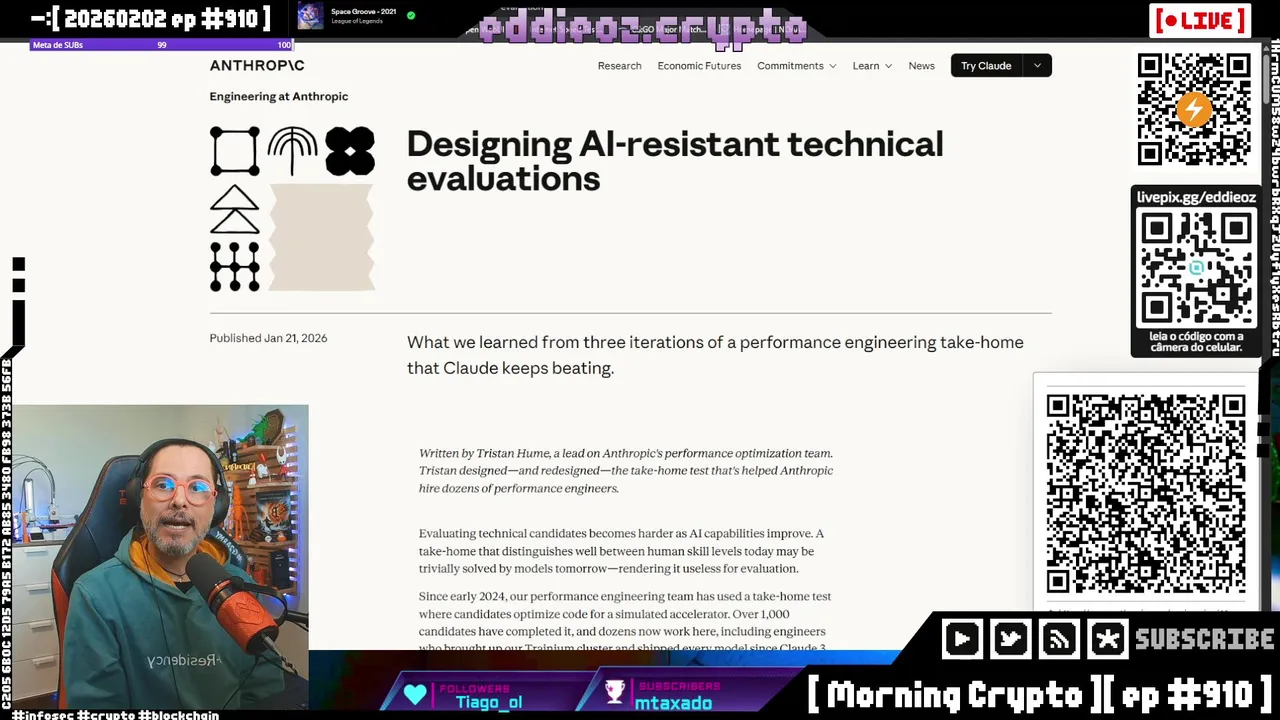Viewport: 1280px width, 720px height.
Task: Click the YouTube play icon in the overlay
Action: tap(962, 639)
